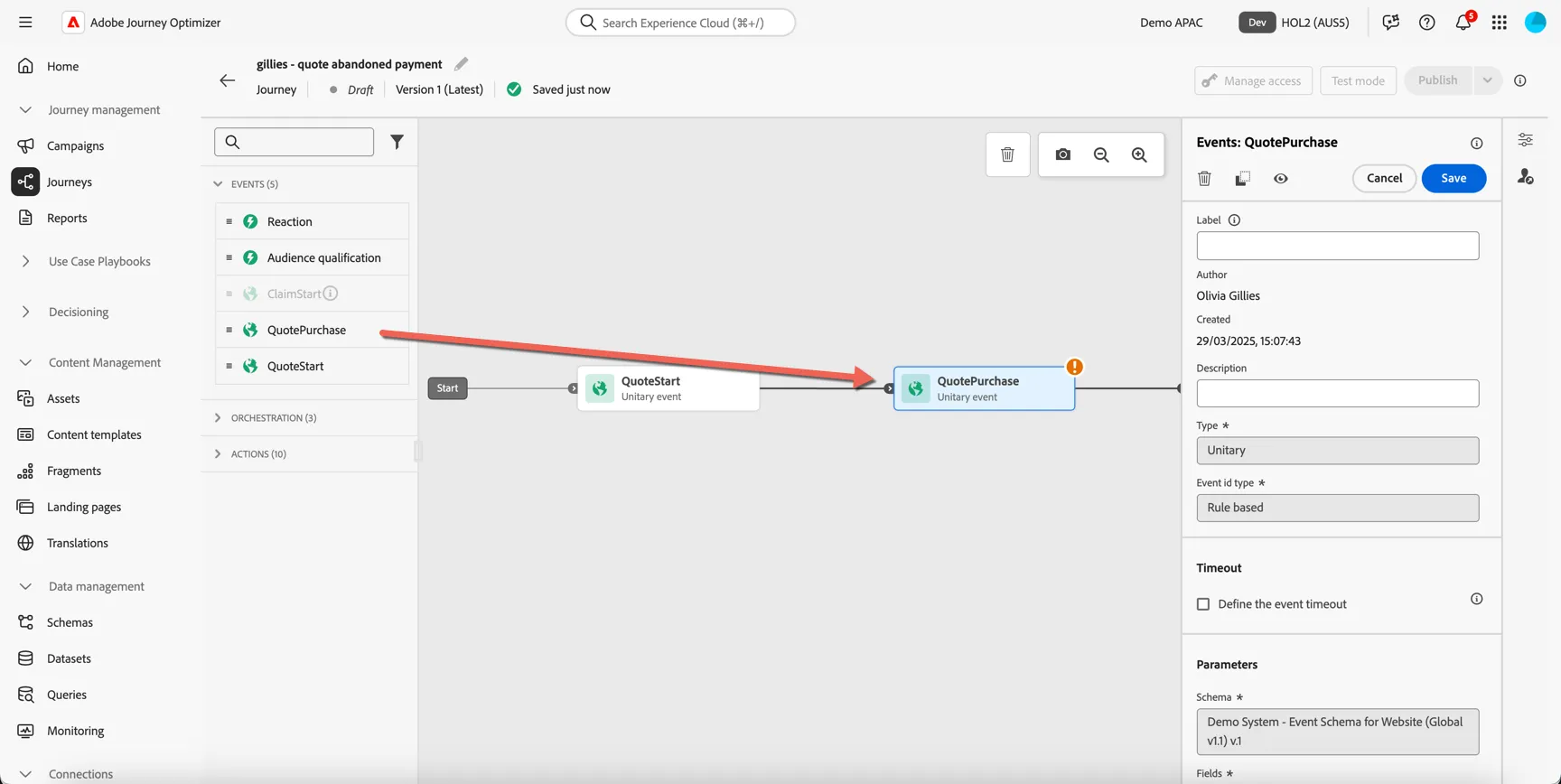
Task: Click the warning icon on QuotePurchase node
Action: [1074, 367]
